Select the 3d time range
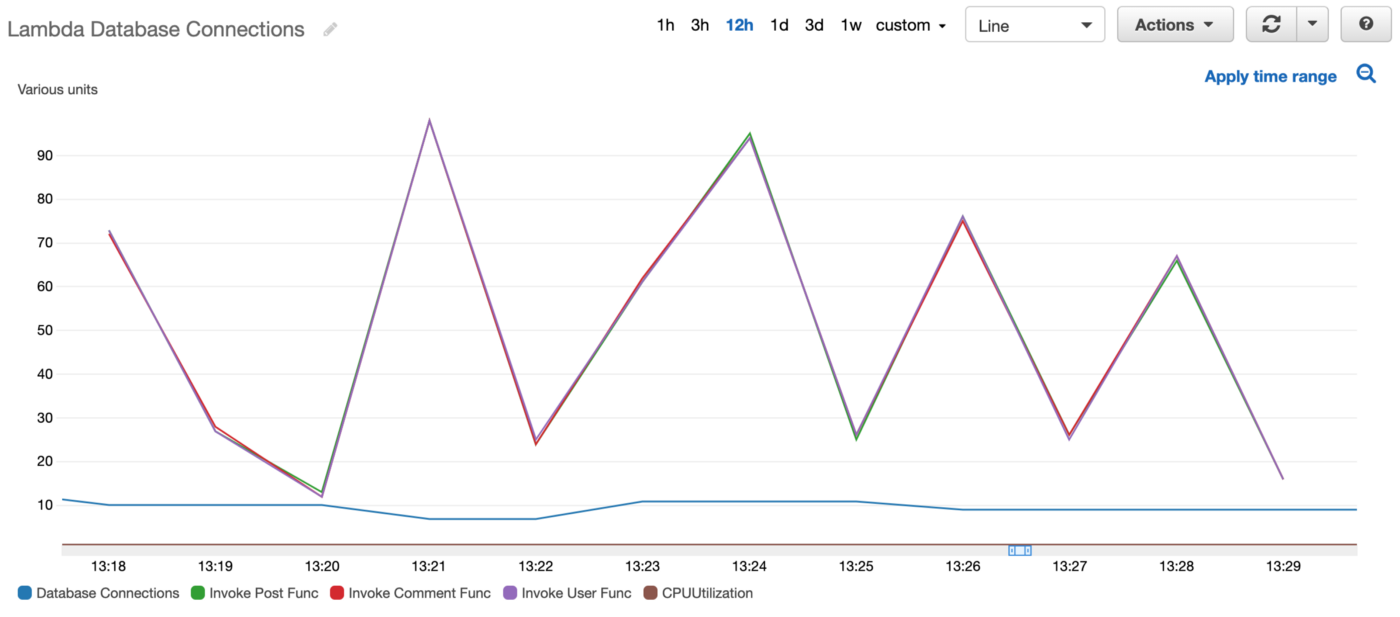The image size is (1400, 617). (x=813, y=25)
